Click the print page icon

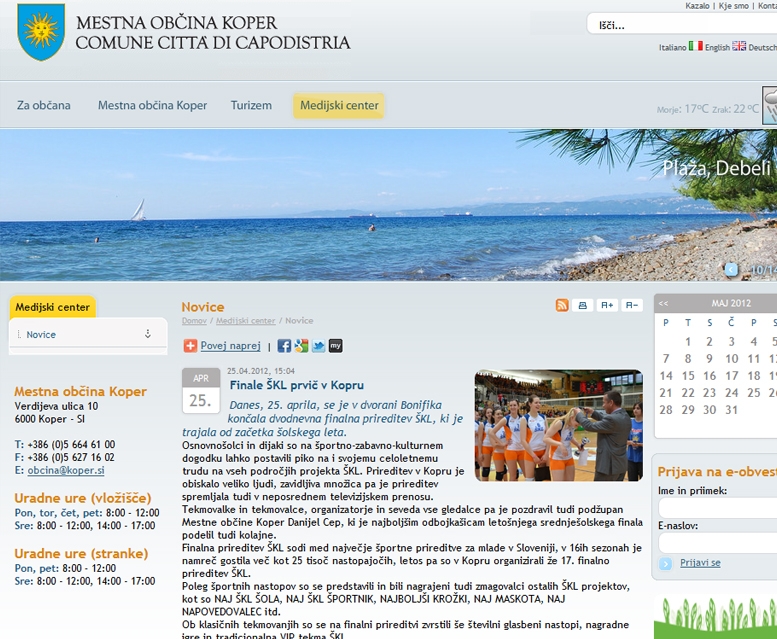point(583,305)
